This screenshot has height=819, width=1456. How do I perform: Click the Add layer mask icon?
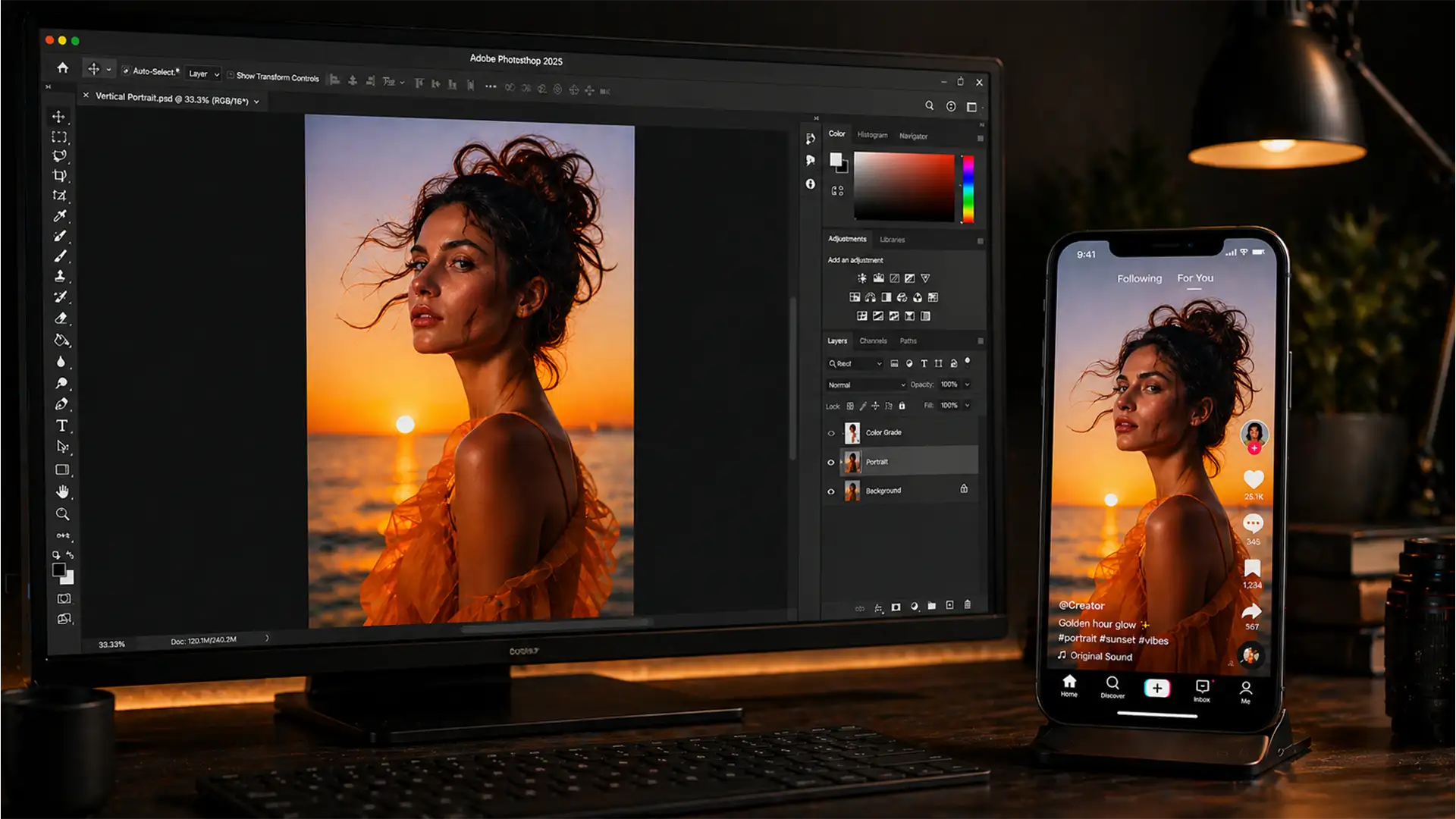tap(897, 606)
